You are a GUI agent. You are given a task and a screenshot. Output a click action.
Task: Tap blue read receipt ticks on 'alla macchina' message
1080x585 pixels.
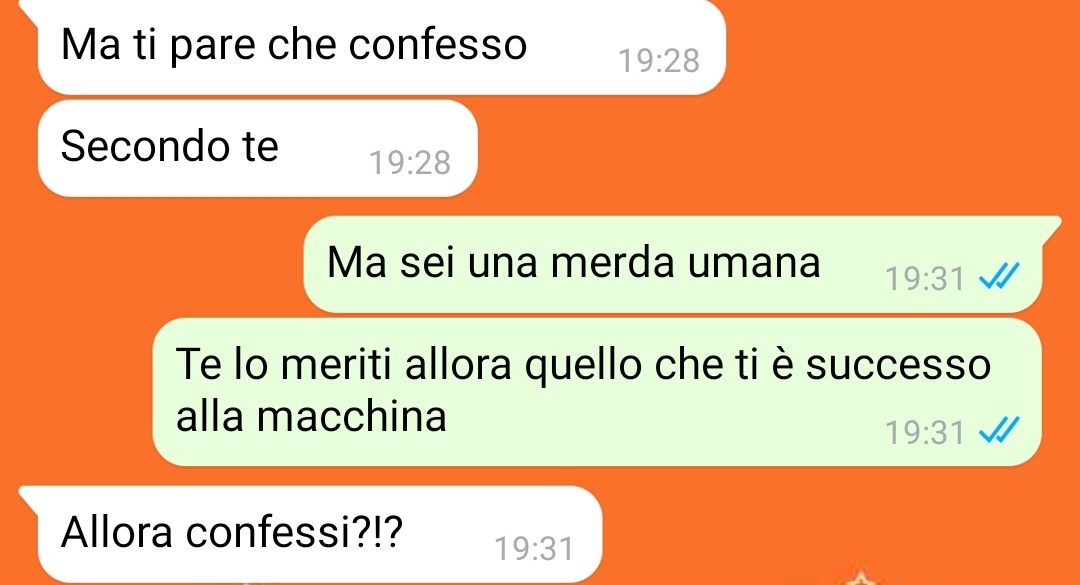click(999, 431)
